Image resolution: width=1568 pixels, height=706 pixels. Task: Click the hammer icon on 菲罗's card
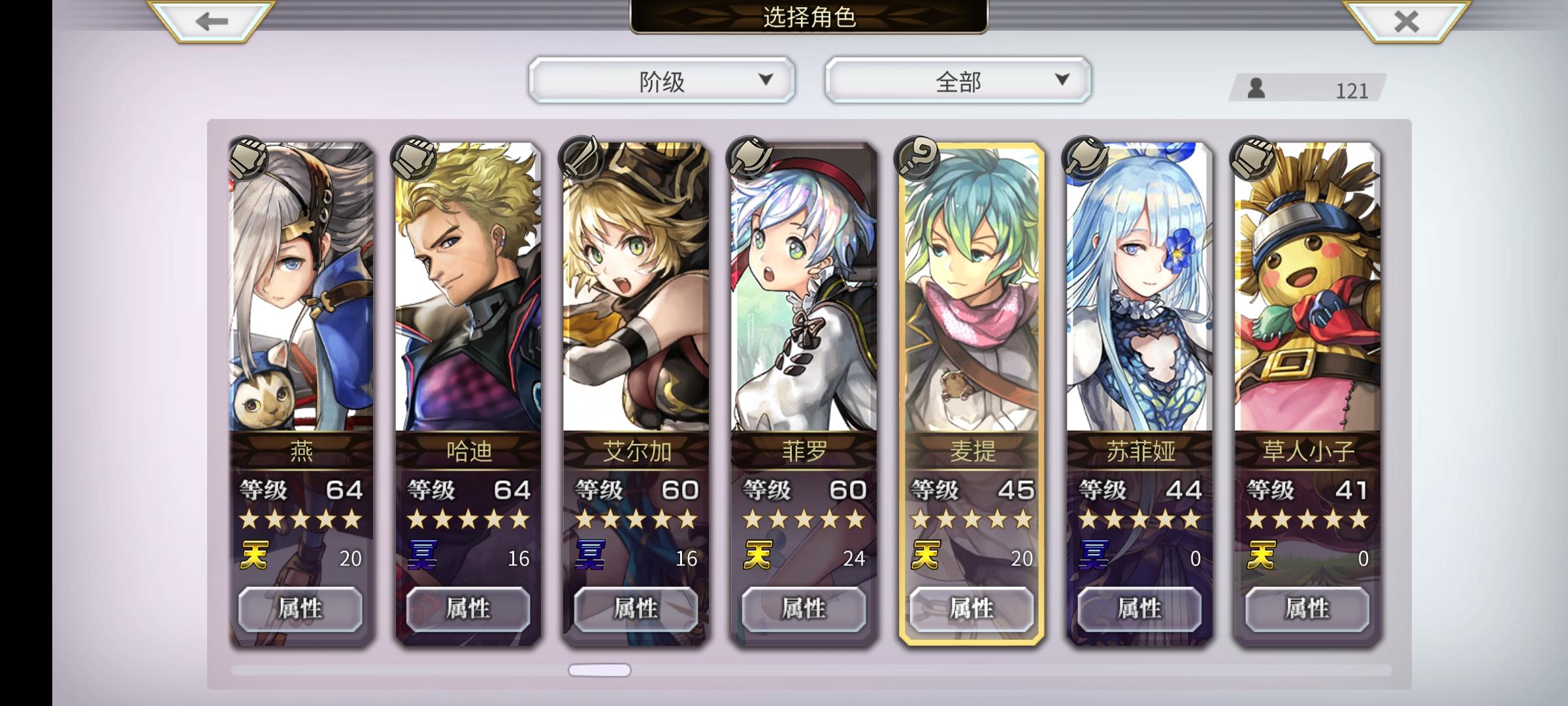(x=749, y=158)
